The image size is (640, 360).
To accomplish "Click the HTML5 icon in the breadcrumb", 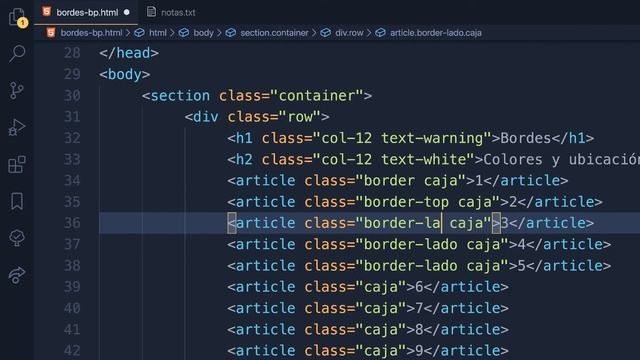I will [x=51, y=33].
